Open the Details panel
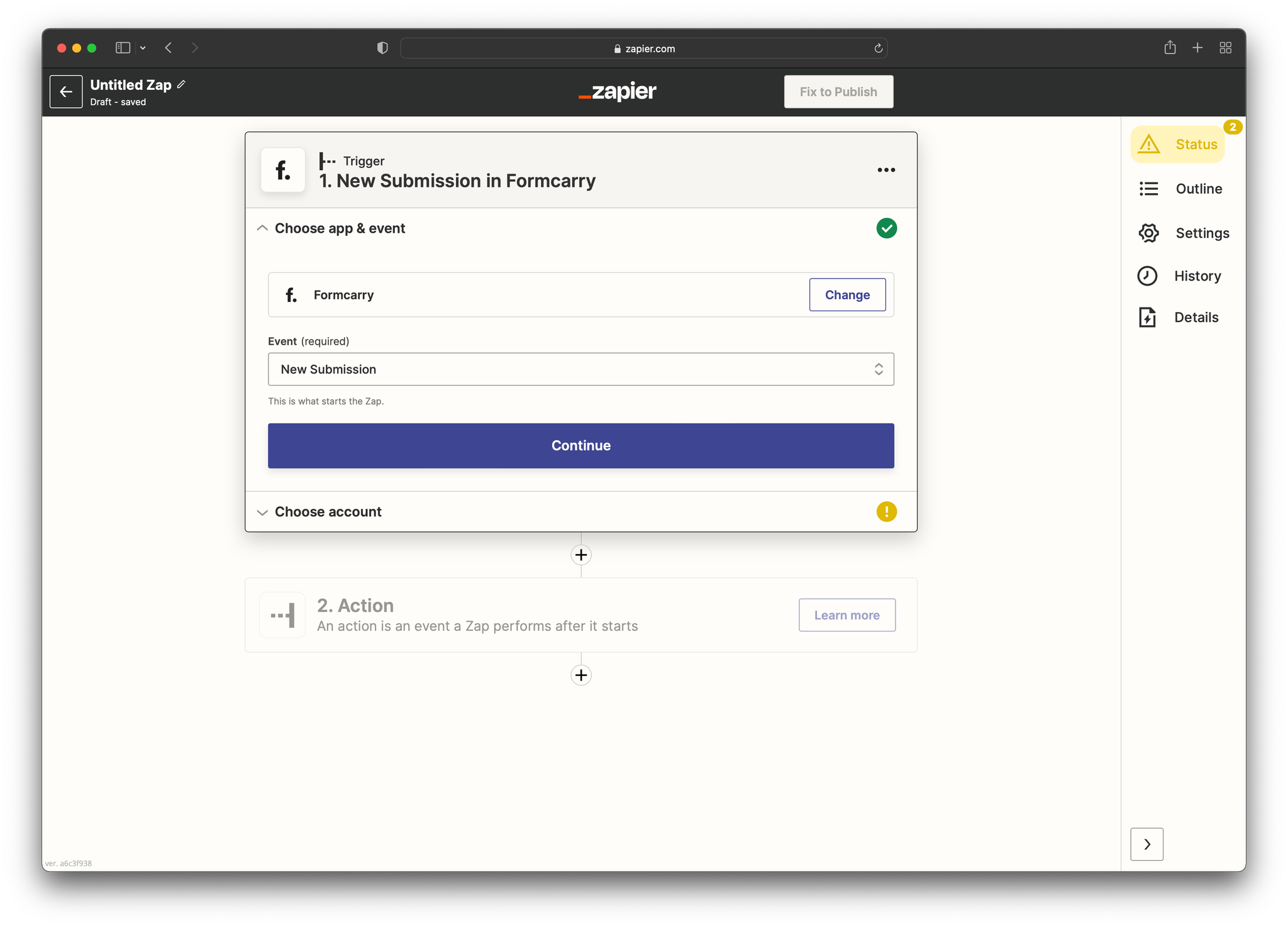The height and width of the screenshot is (927, 1288). click(1179, 318)
